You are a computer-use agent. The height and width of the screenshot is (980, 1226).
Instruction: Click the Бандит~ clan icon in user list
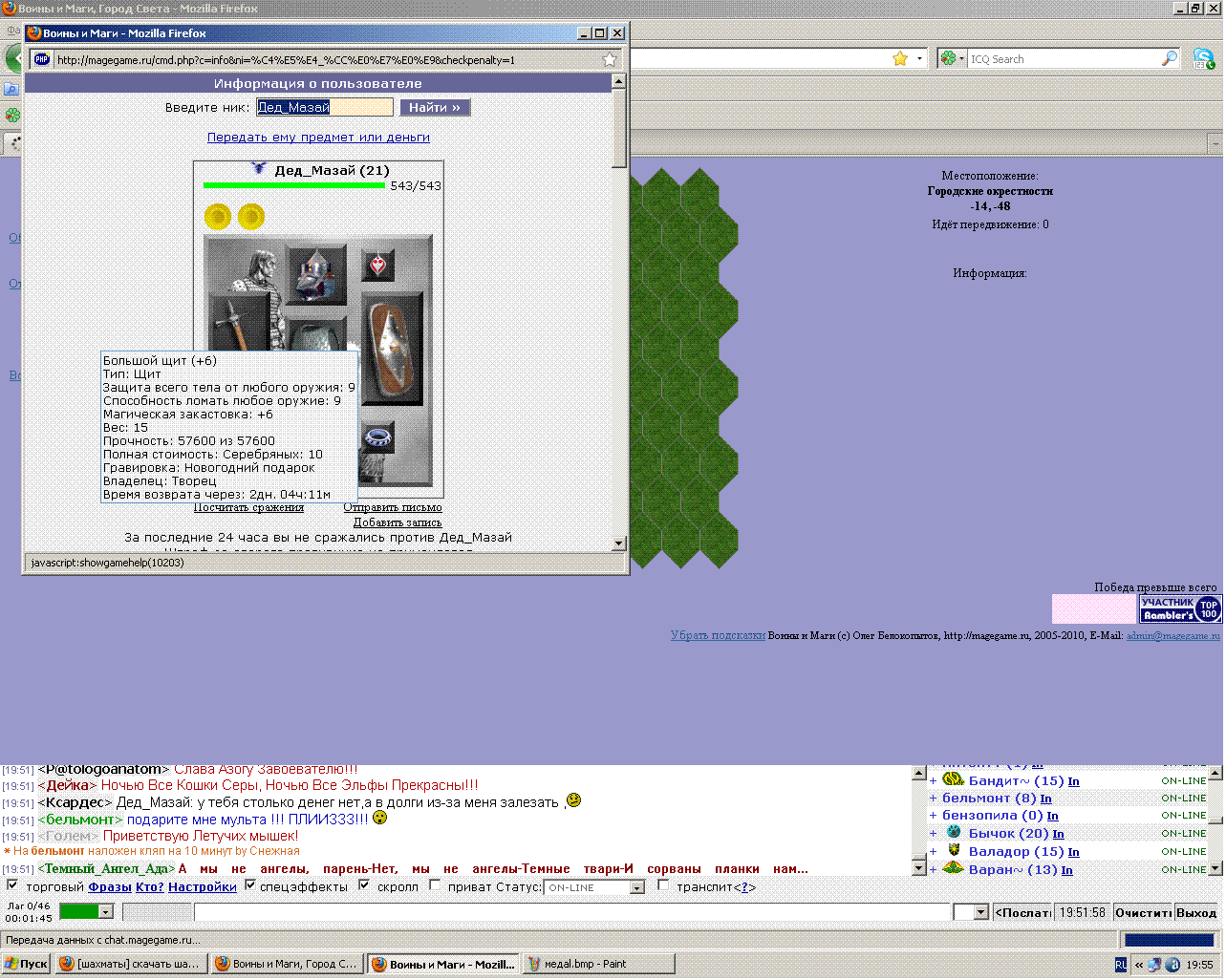point(953,780)
